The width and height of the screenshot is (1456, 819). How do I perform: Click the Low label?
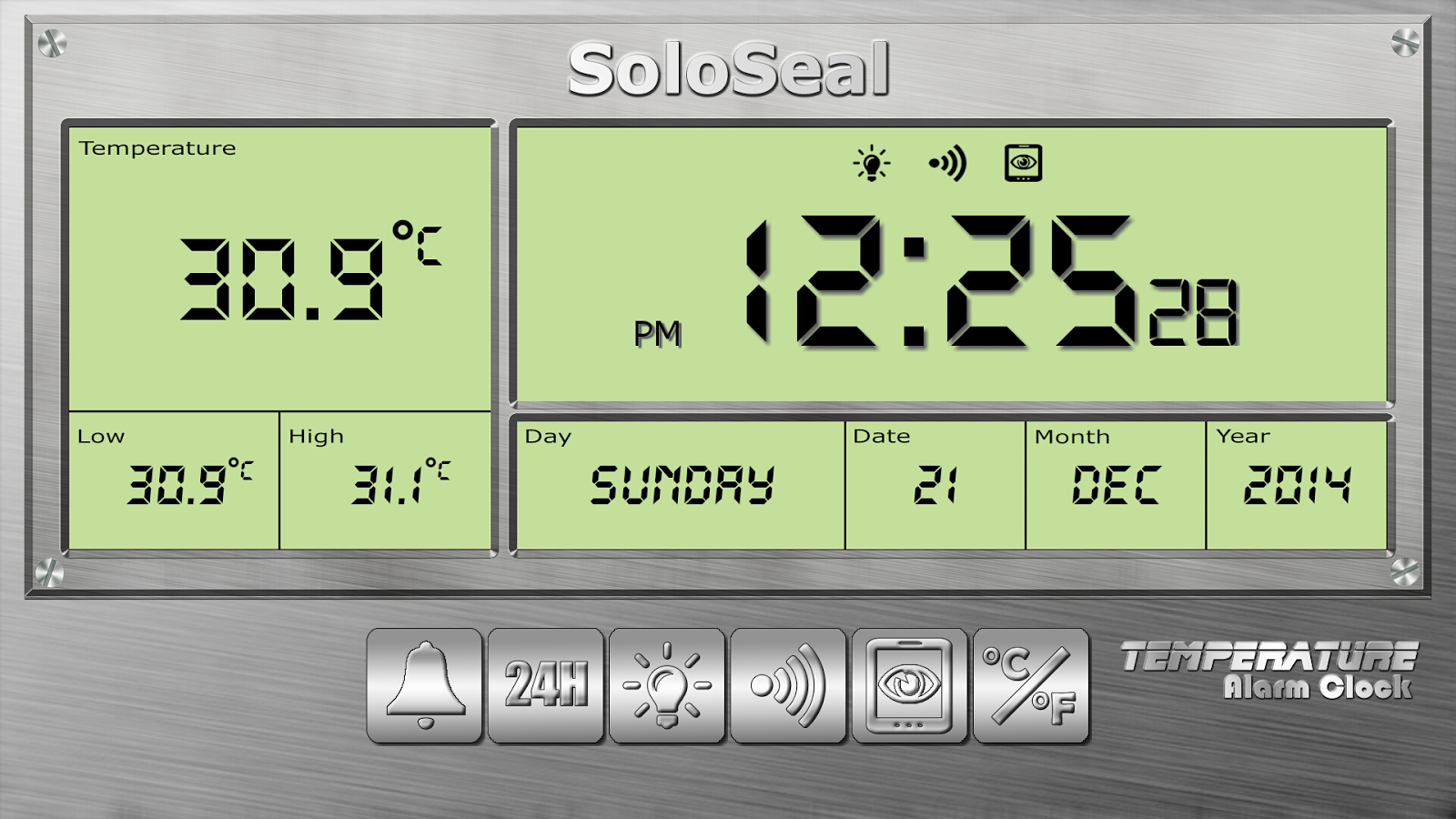tap(101, 437)
